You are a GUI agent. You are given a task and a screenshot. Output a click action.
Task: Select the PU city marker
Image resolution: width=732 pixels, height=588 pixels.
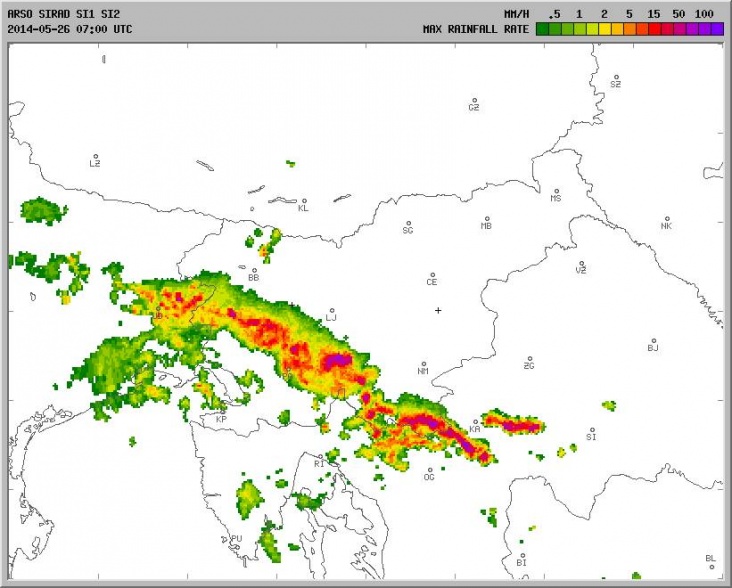coord(237,533)
